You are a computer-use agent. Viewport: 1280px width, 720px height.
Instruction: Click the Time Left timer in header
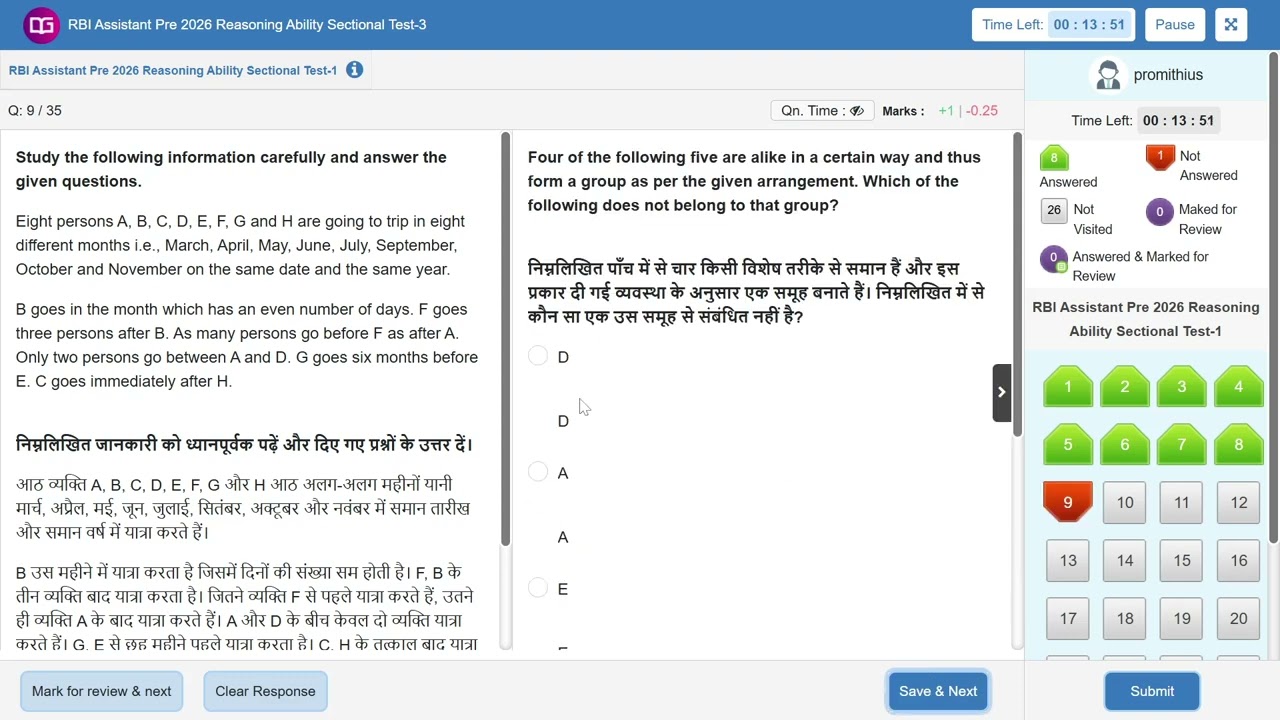click(x=1053, y=25)
